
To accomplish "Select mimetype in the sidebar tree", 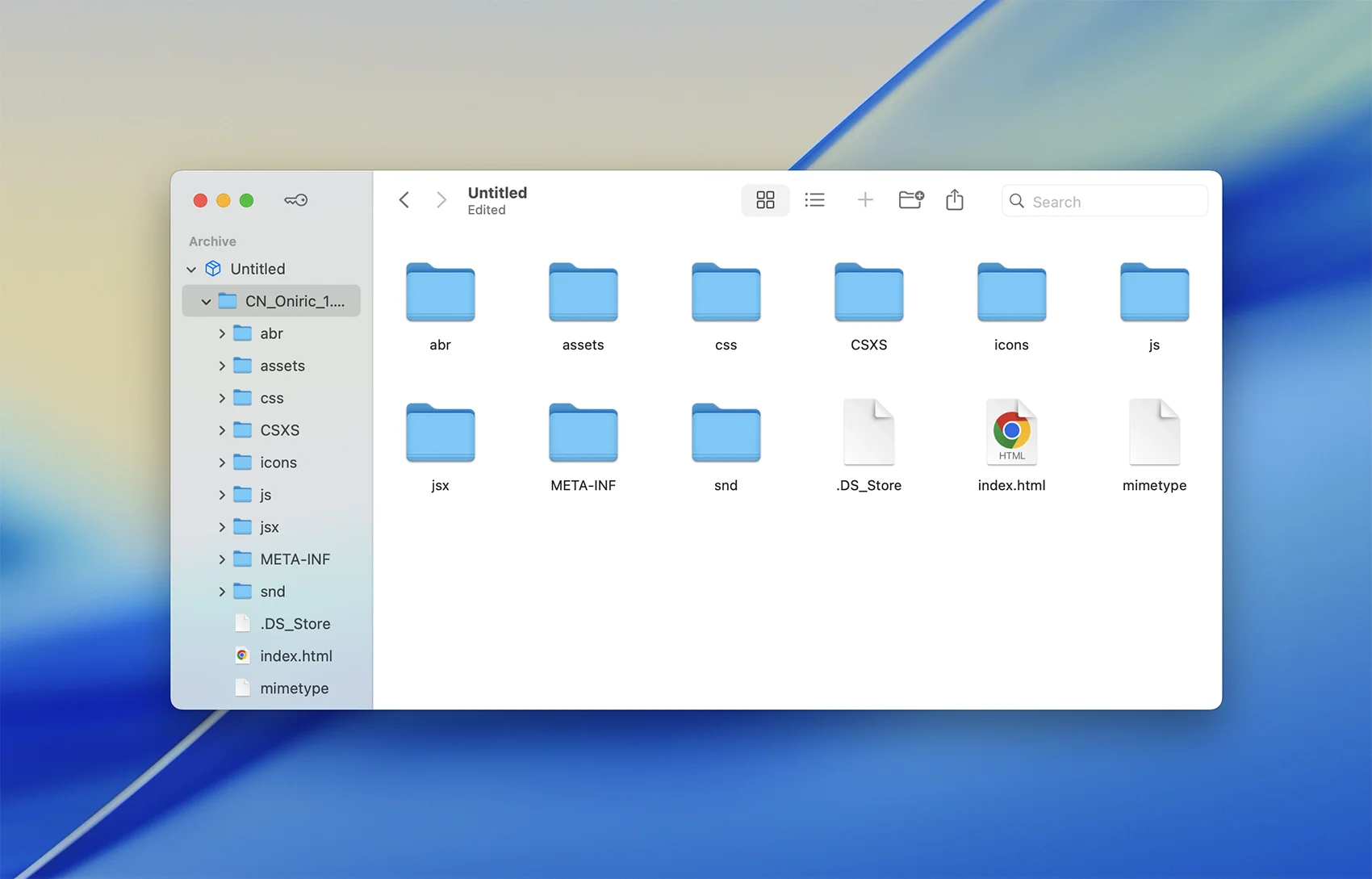I will 294,689.
